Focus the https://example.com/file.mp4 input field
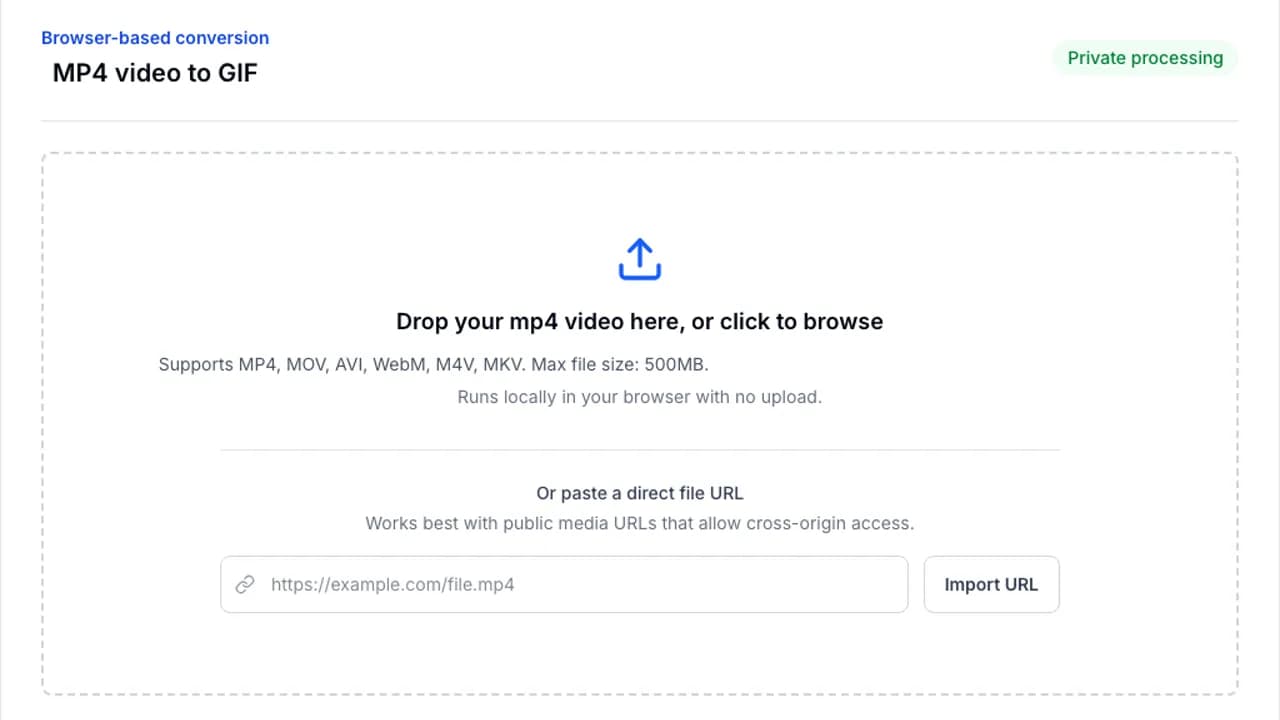Screen dimensions: 1280x720 point(564,585)
